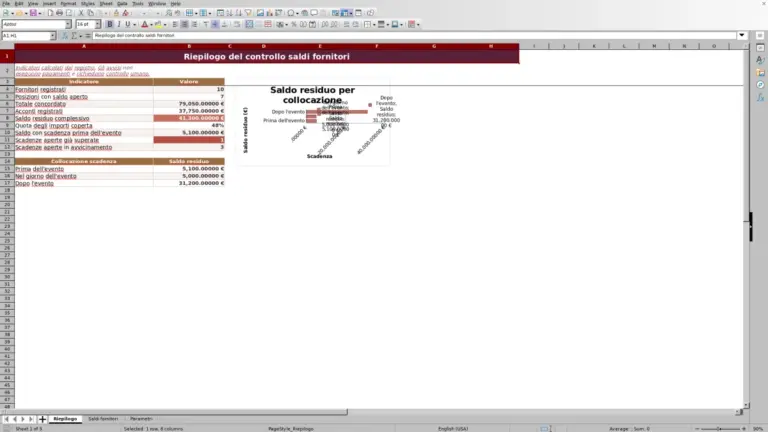Select cell 'Saldo residuo complessivo'
This screenshot has height=432, width=768.
tap(84, 118)
